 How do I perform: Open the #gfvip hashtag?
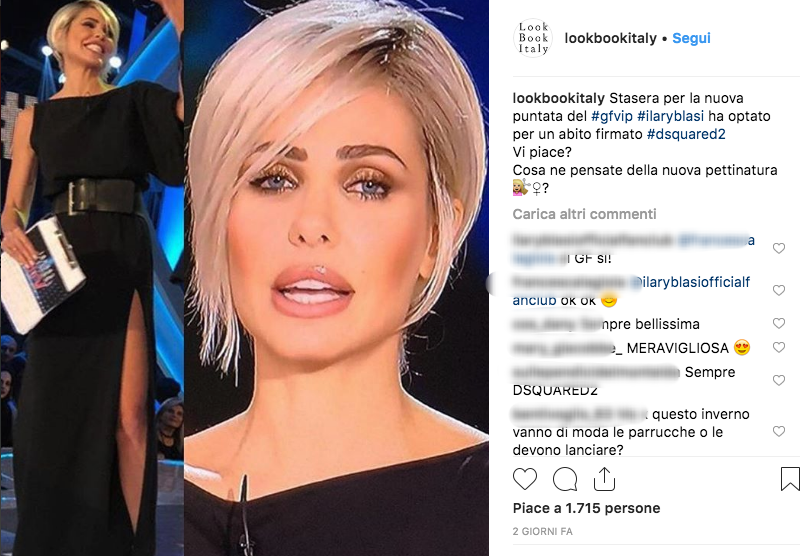pyautogui.click(x=611, y=117)
